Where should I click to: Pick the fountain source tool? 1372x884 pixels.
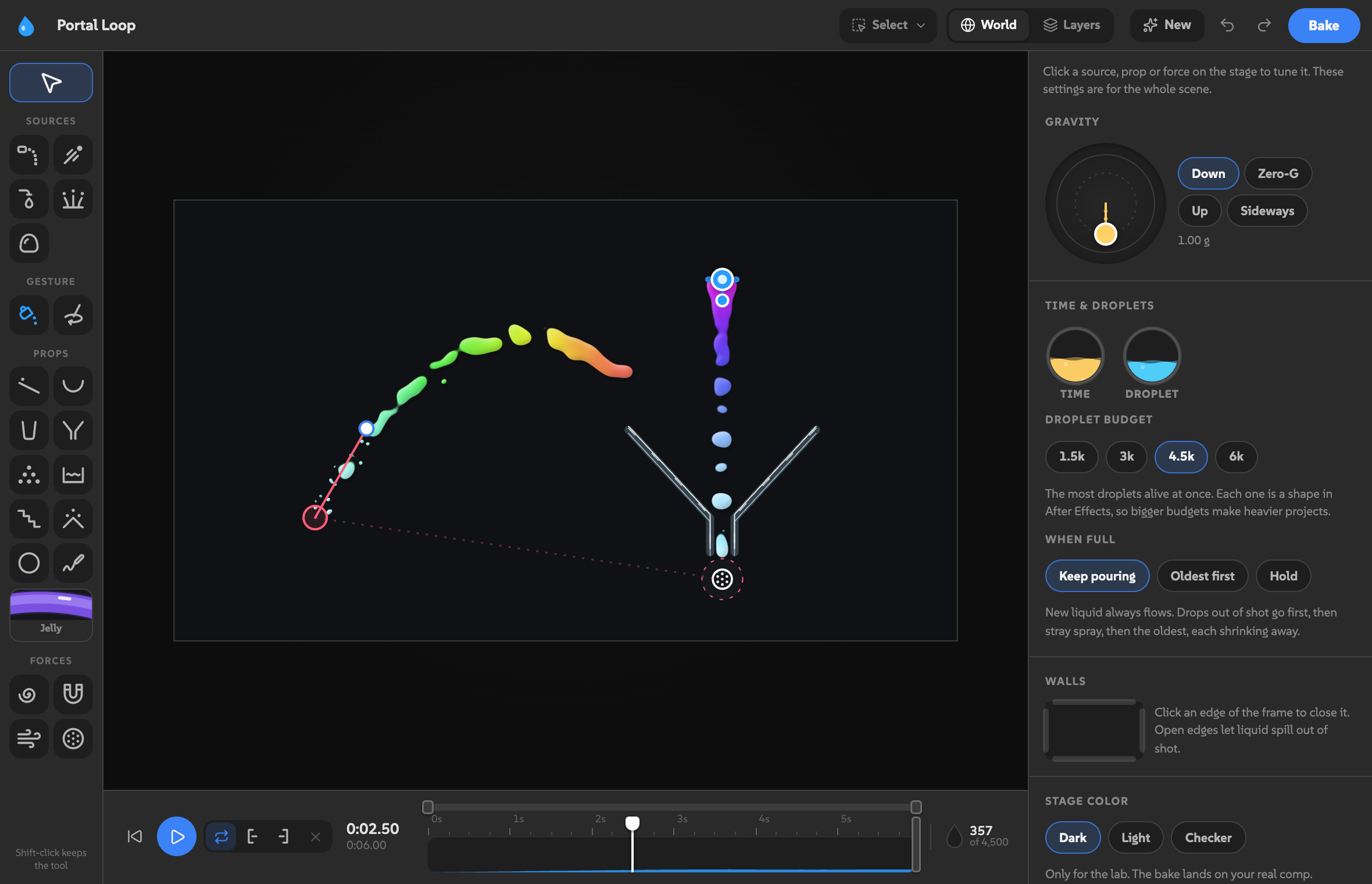click(x=73, y=199)
